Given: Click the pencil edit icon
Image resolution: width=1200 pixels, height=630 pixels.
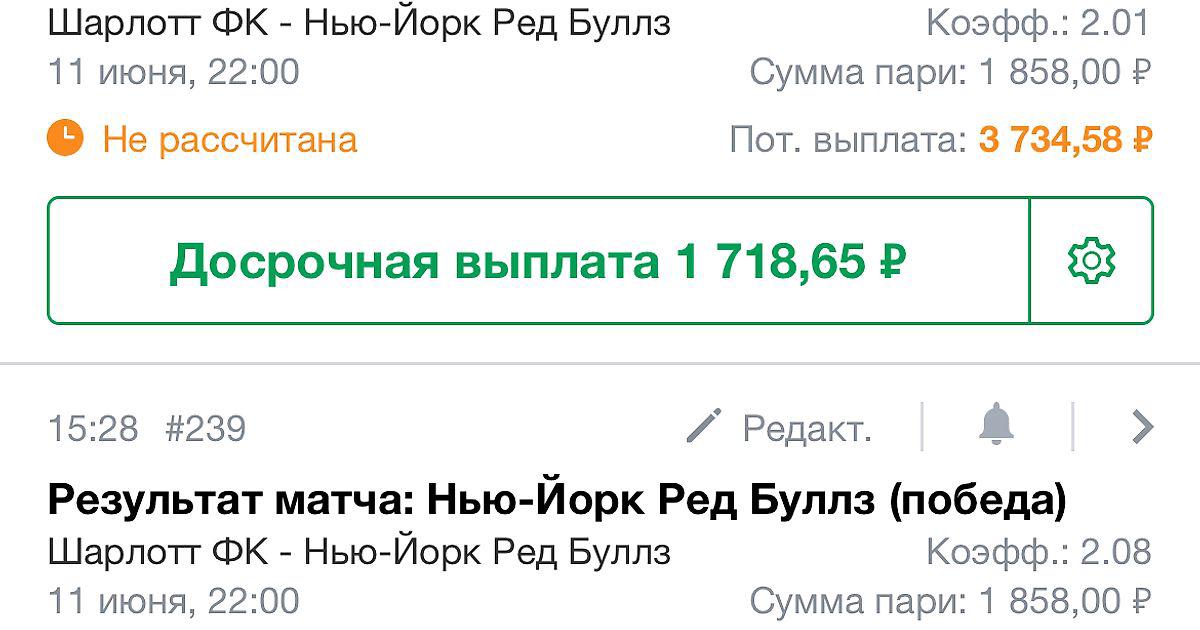Looking at the screenshot, I should pyautogui.click(x=704, y=428).
